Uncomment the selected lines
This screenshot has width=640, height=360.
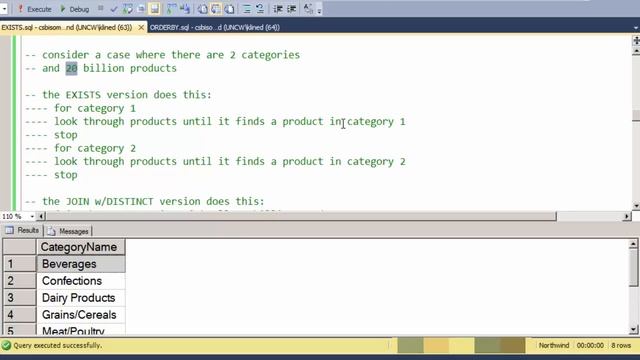[x=260, y=9]
